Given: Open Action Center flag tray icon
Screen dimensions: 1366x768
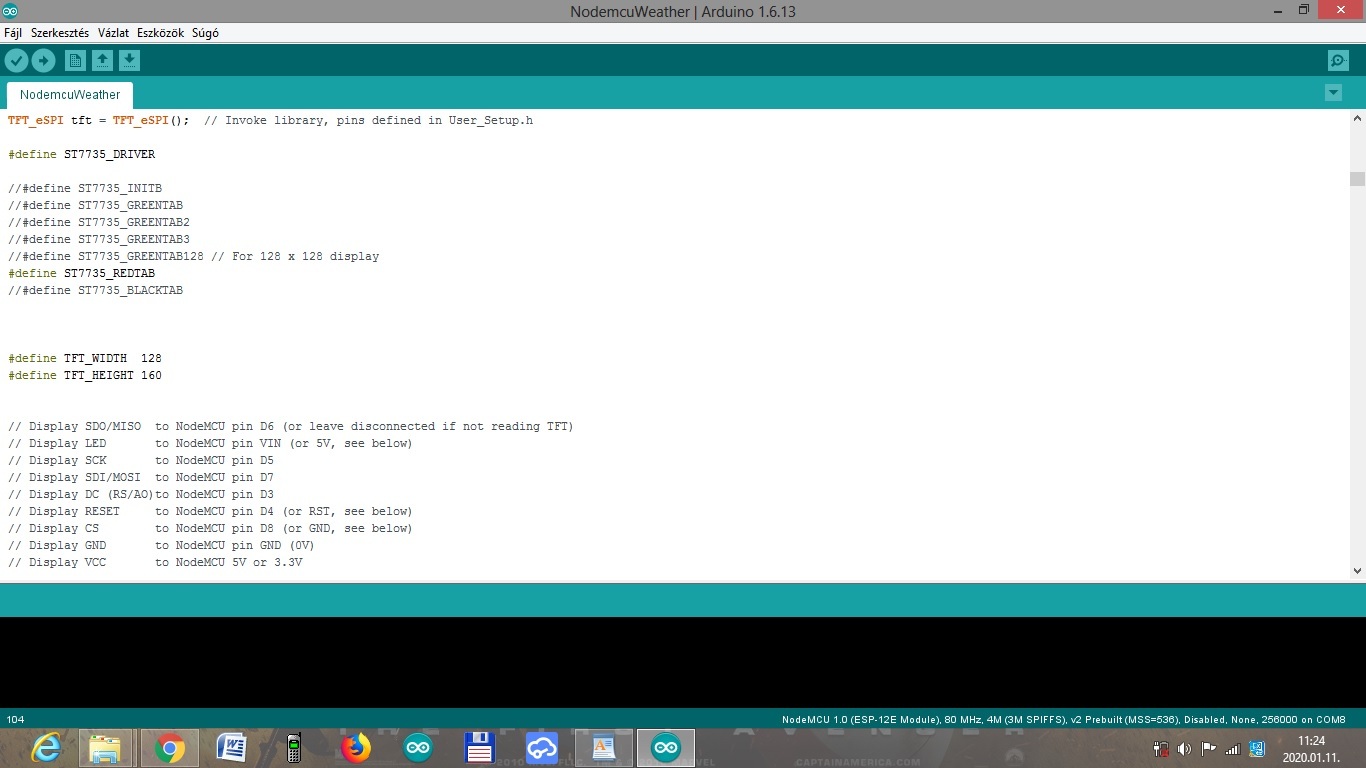Looking at the screenshot, I should coord(1209,749).
